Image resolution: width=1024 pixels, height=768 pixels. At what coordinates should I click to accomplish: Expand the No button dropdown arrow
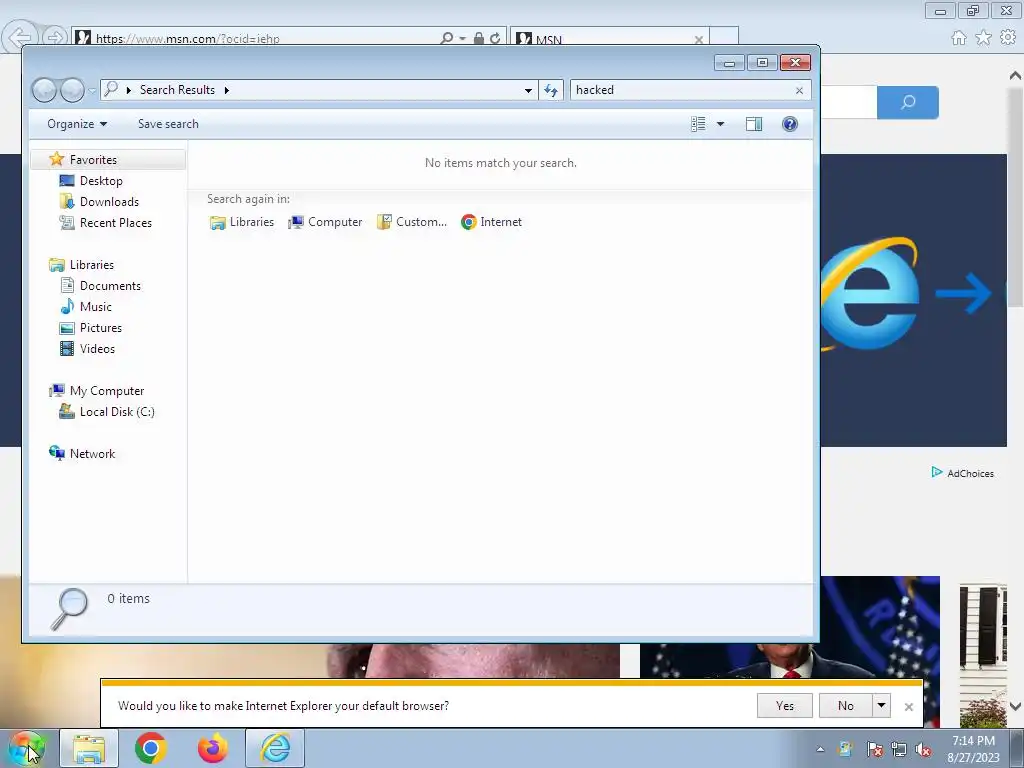click(882, 706)
